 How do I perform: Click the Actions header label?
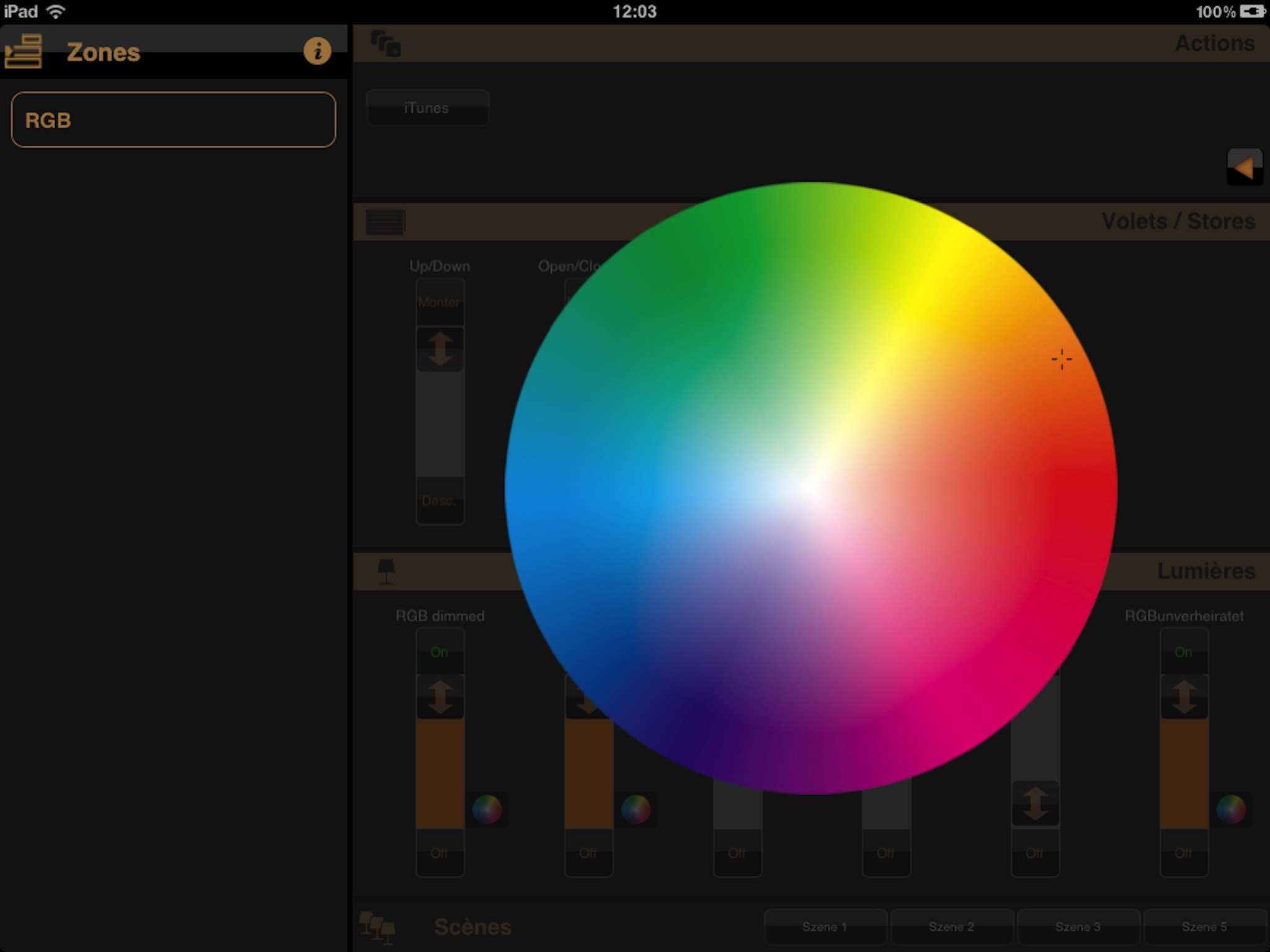(1215, 43)
